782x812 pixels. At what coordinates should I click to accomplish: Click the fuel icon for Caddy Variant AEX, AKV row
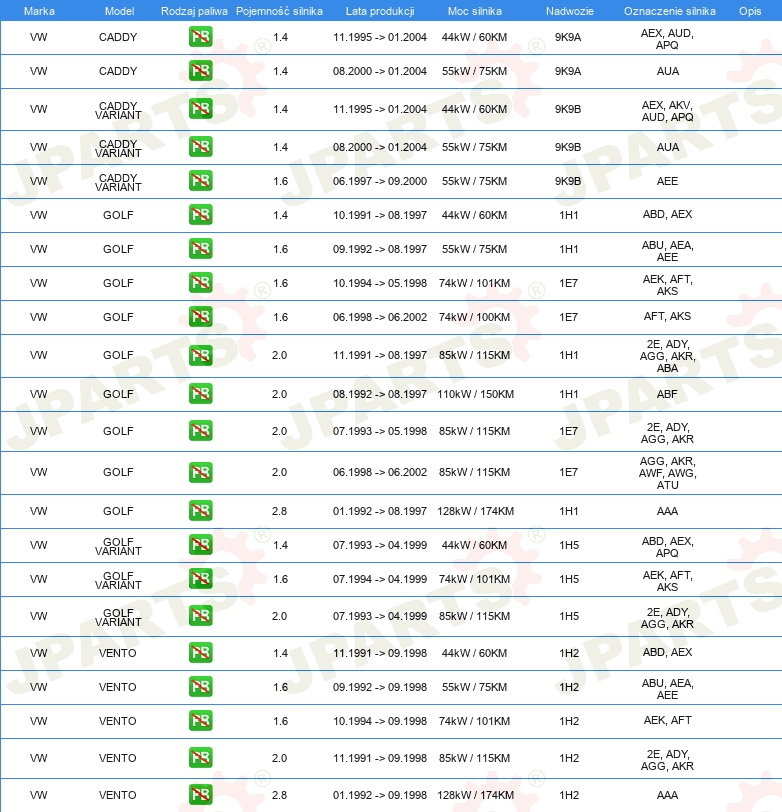(x=200, y=109)
